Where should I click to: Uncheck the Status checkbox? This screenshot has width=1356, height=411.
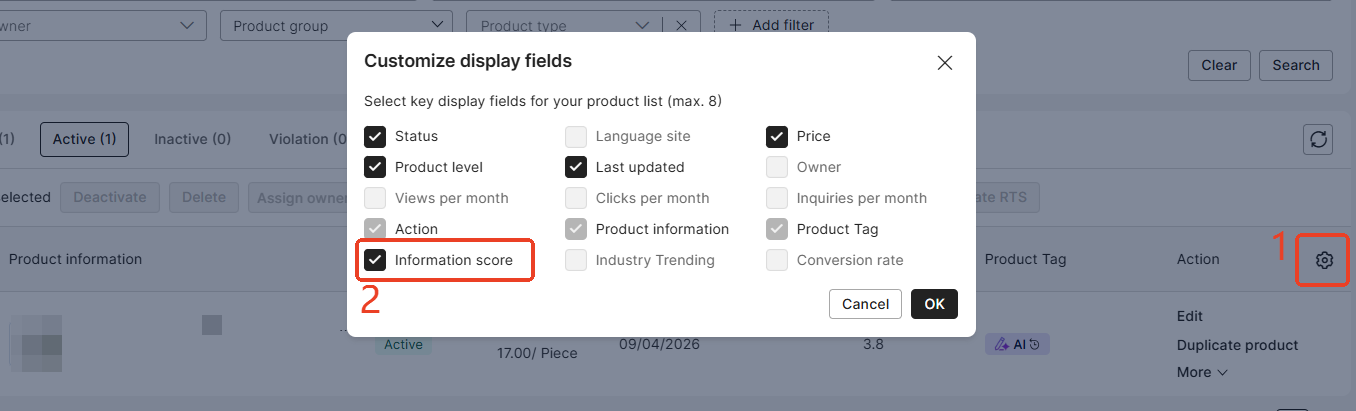(x=375, y=136)
